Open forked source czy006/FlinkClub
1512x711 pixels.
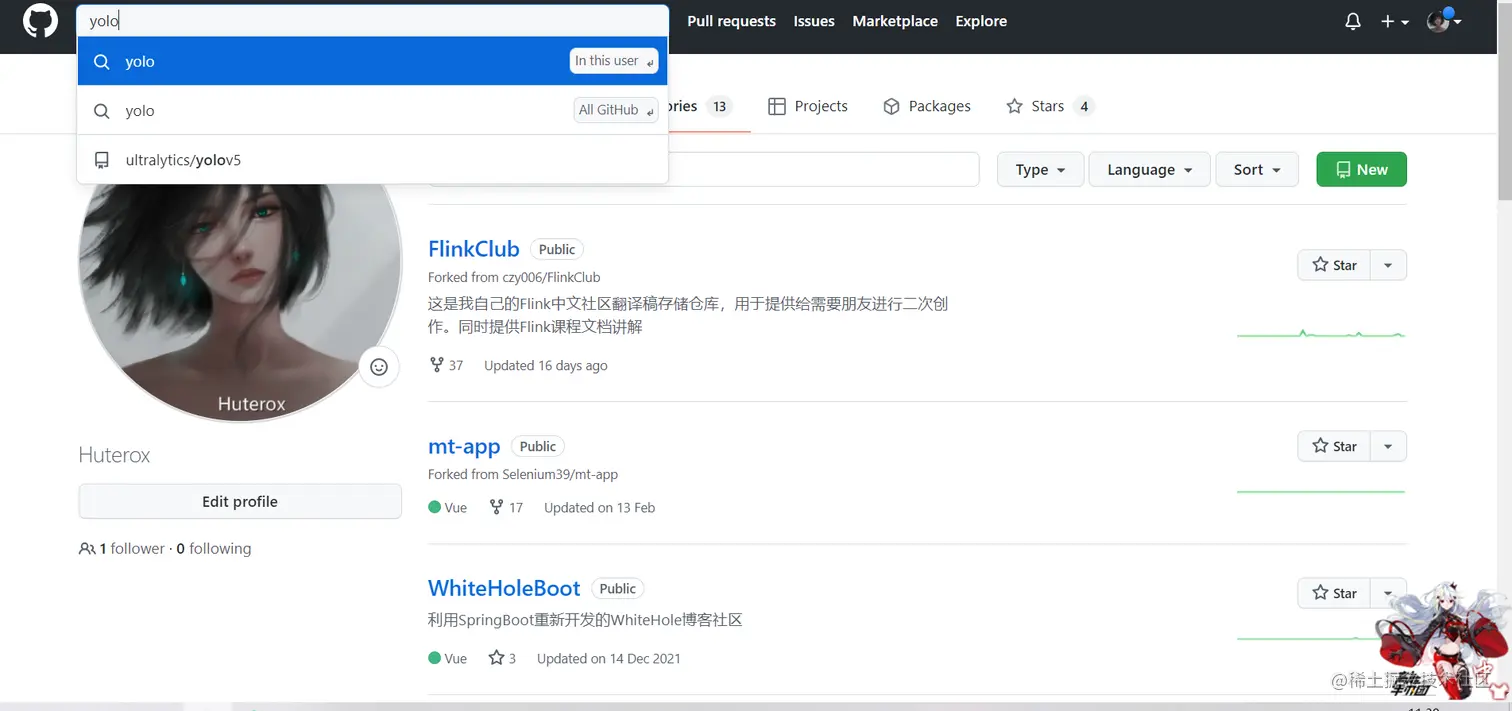click(x=551, y=277)
